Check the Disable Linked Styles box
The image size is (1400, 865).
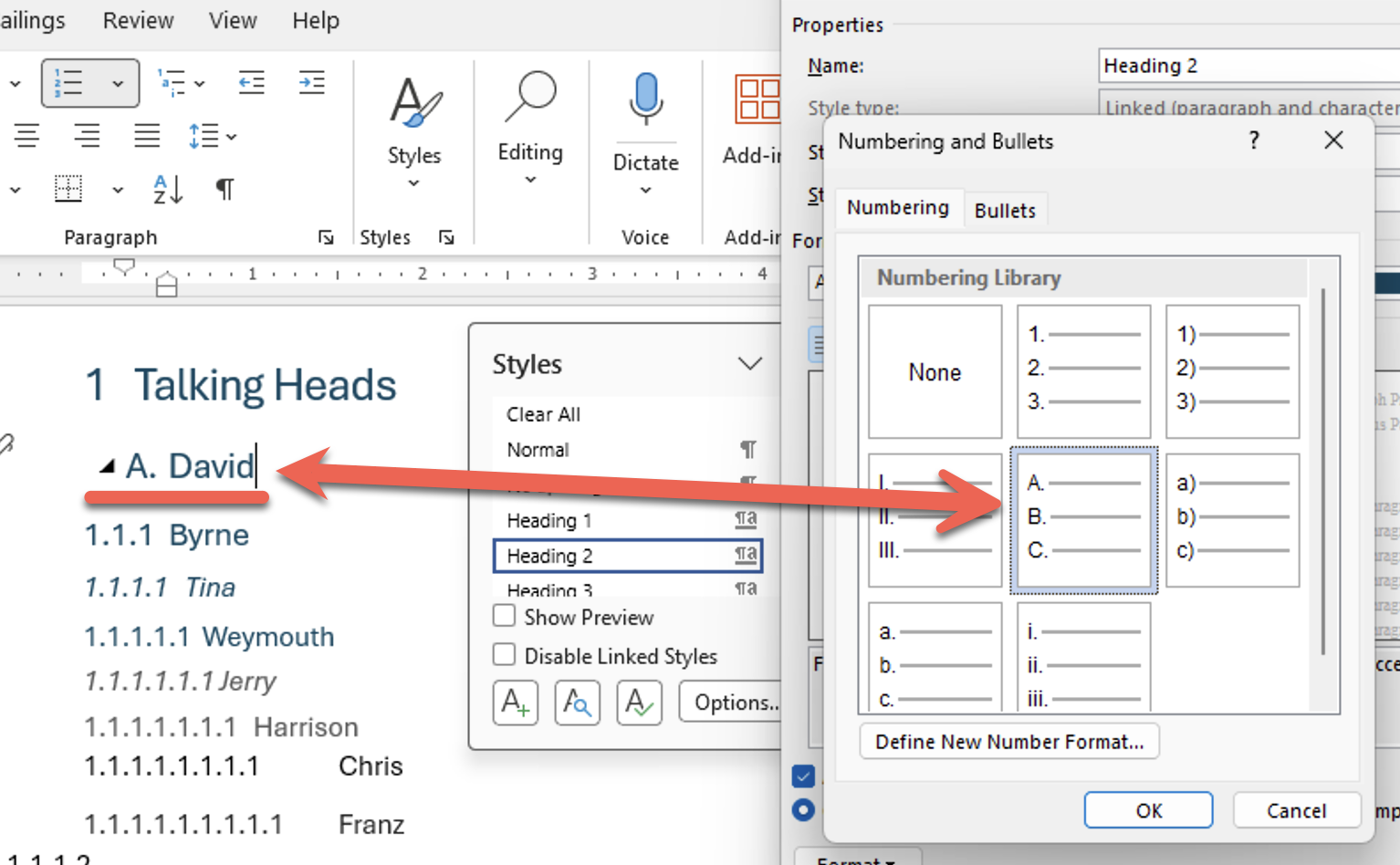click(505, 655)
